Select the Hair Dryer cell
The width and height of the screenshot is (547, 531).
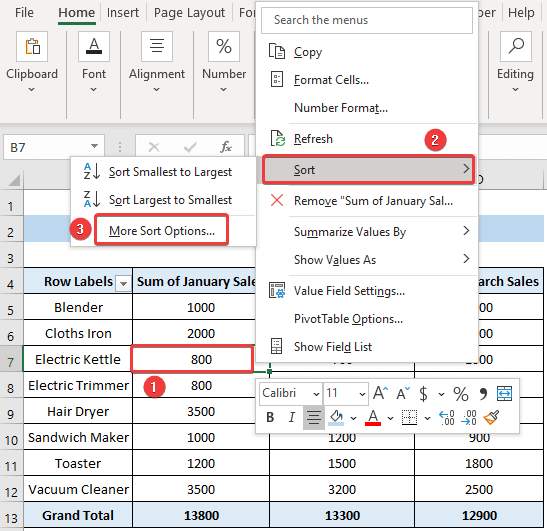(78, 411)
